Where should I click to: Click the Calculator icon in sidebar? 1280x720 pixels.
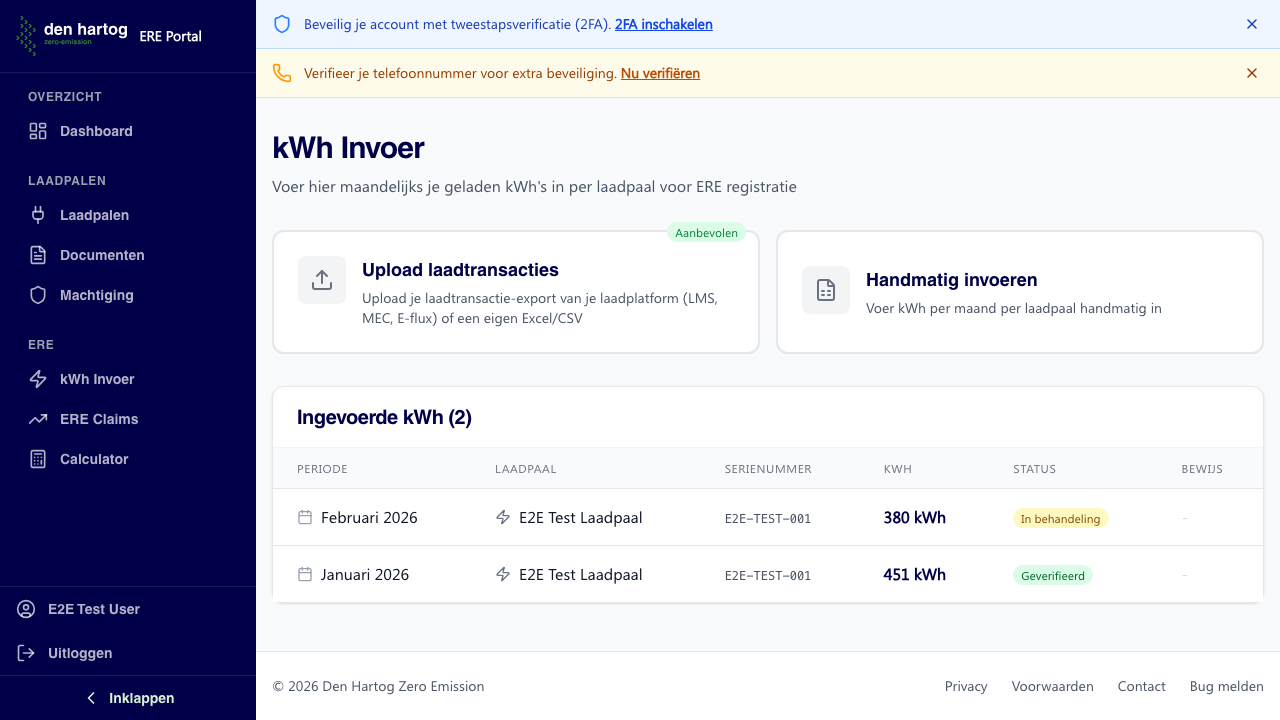pos(37,459)
